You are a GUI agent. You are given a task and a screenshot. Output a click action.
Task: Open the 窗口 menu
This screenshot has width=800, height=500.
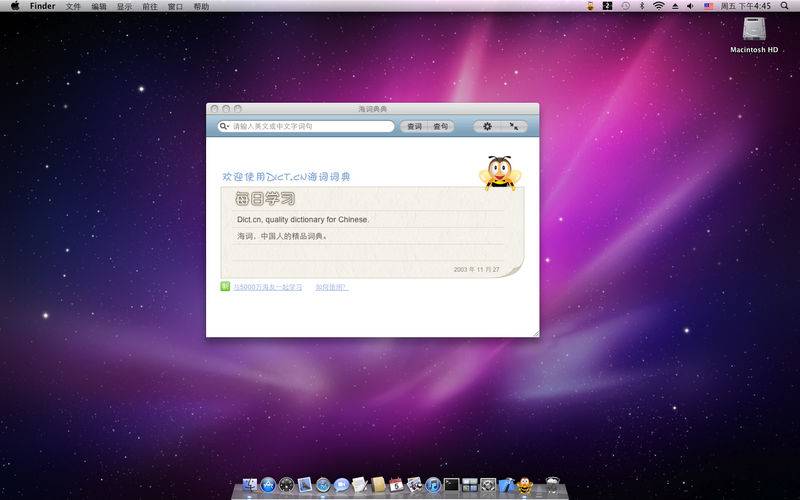[175, 7]
